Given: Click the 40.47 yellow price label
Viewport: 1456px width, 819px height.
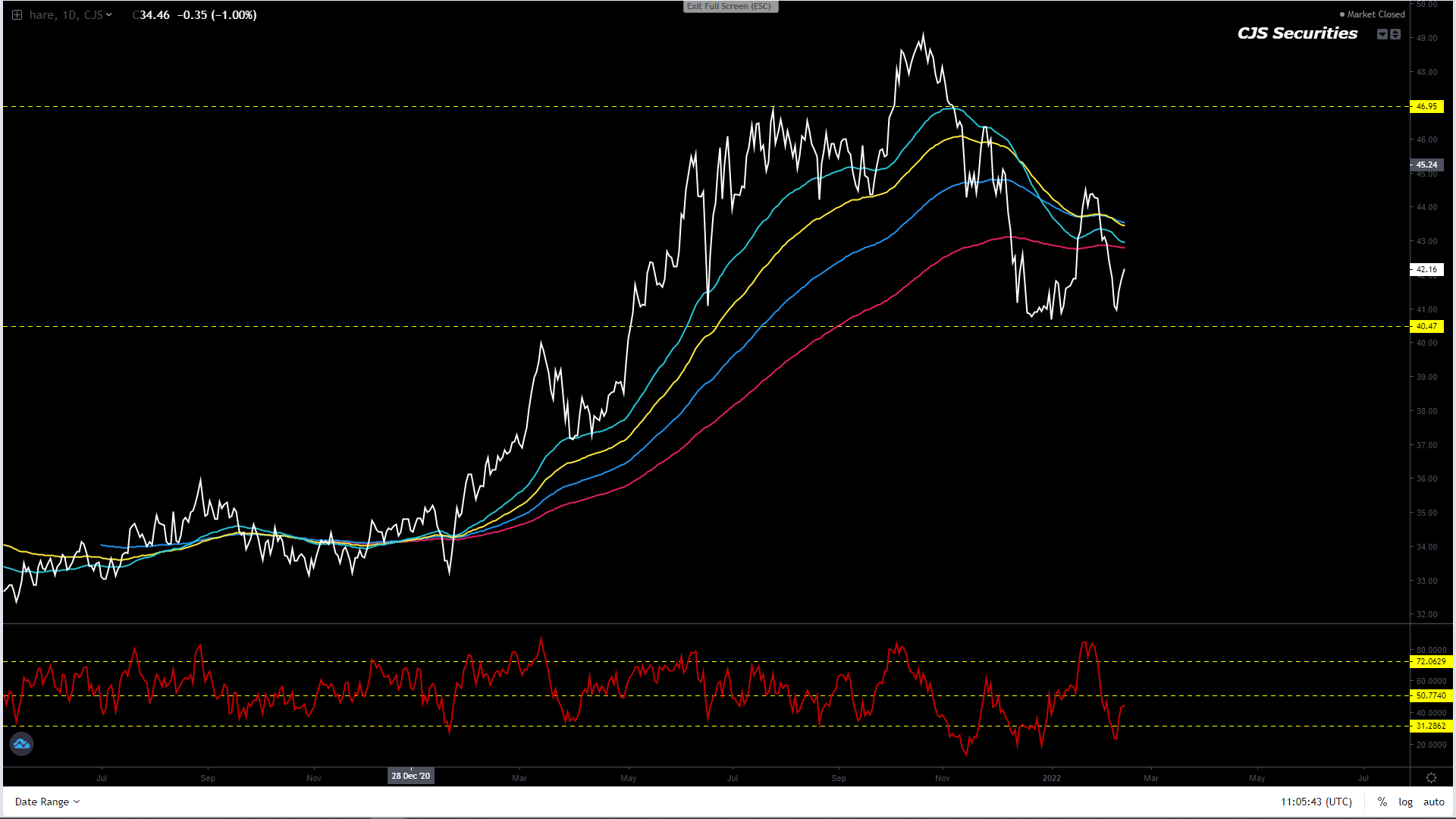Looking at the screenshot, I should [1426, 326].
